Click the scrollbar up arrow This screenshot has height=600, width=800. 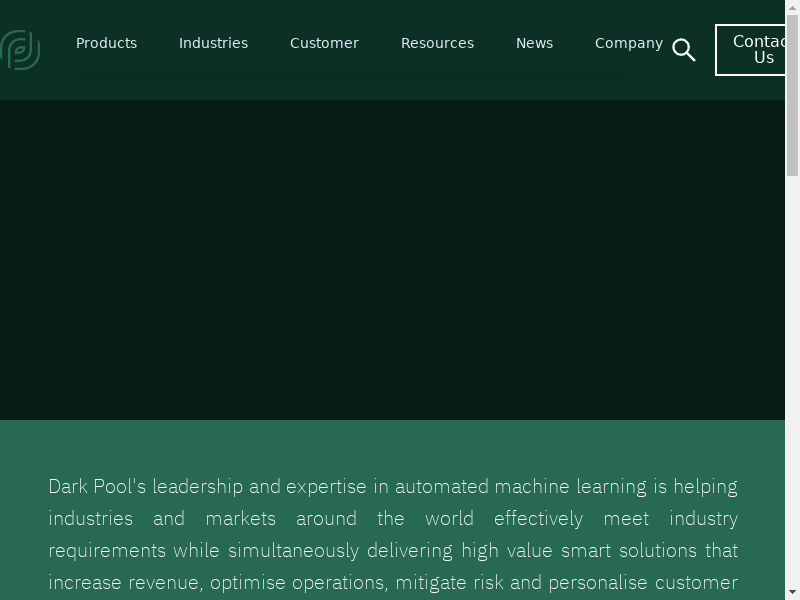tap(792, 7)
